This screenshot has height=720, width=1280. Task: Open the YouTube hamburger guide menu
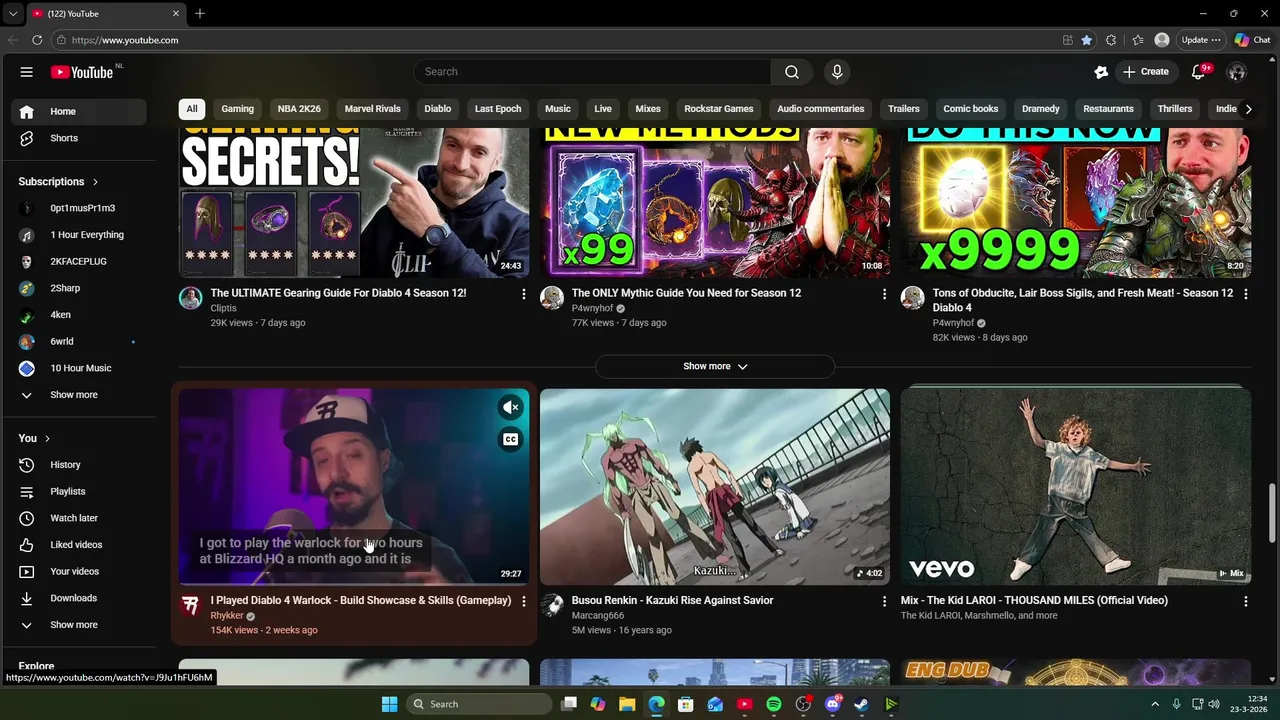coord(27,72)
